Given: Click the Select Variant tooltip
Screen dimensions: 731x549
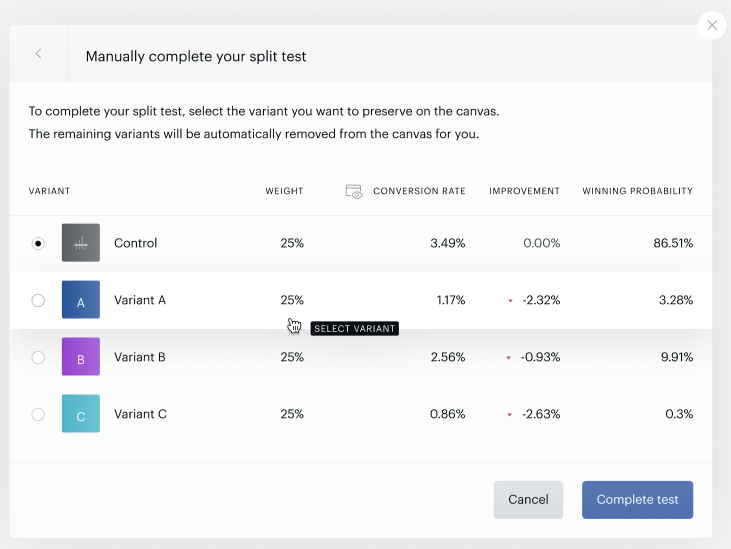Looking at the screenshot, I should click(354, 329).
